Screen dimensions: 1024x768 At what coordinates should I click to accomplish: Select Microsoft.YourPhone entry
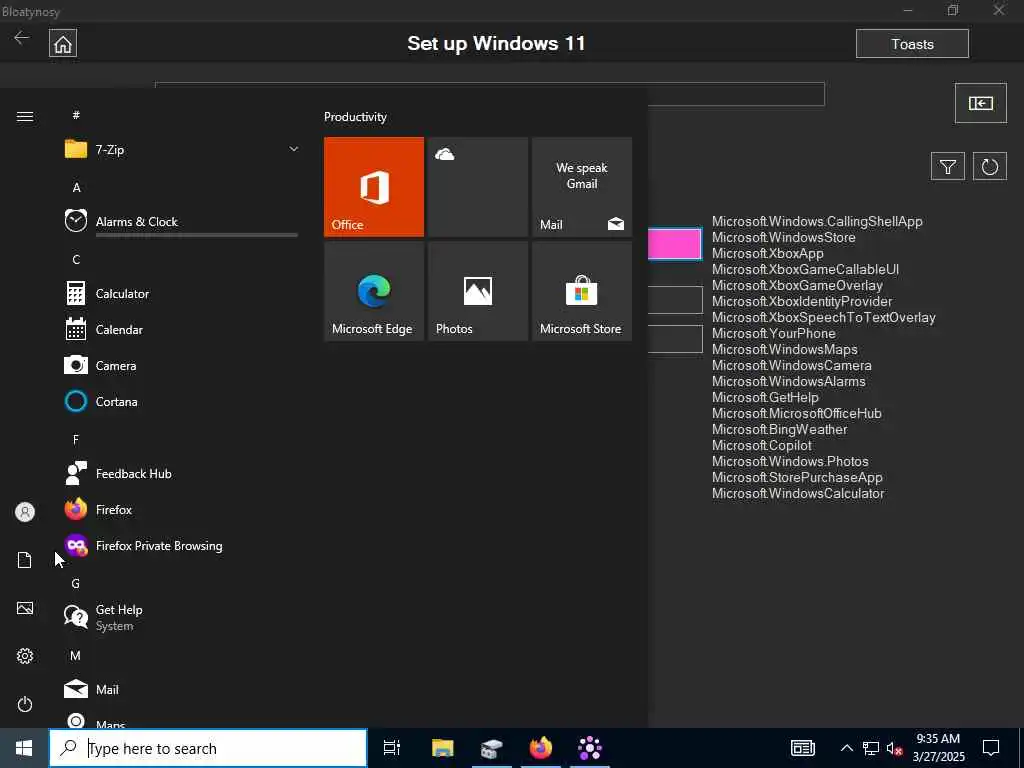[773, 334]
